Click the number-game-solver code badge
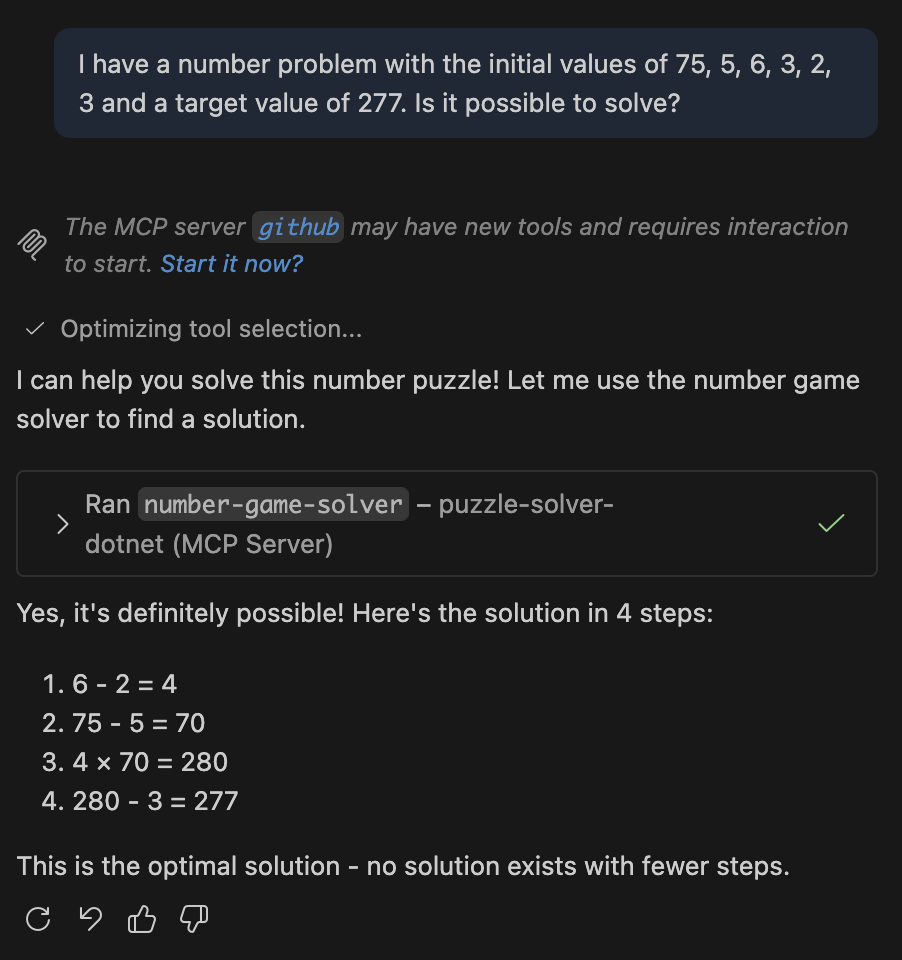This screenshot has height=960, width=902. [x=272, y=504]
